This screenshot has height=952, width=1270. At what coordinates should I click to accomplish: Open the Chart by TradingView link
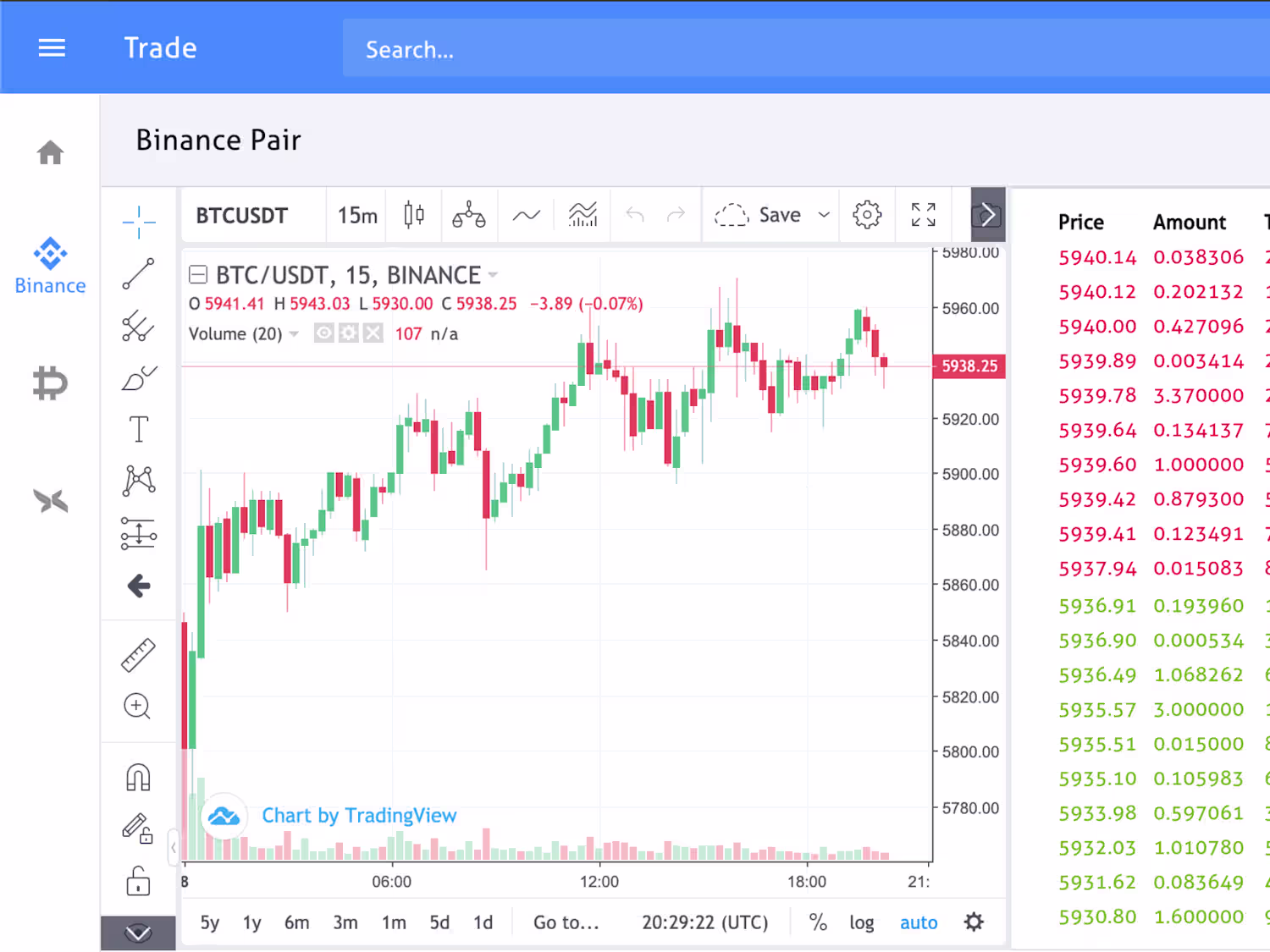(x=359, y=816)
